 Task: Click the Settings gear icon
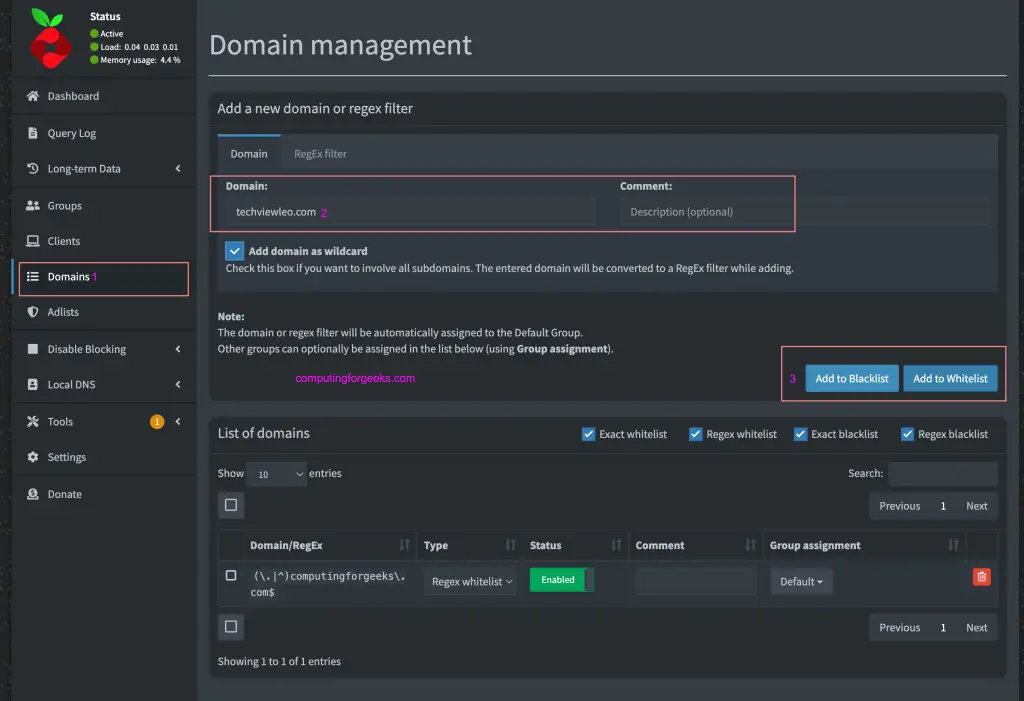coord(33,457)
